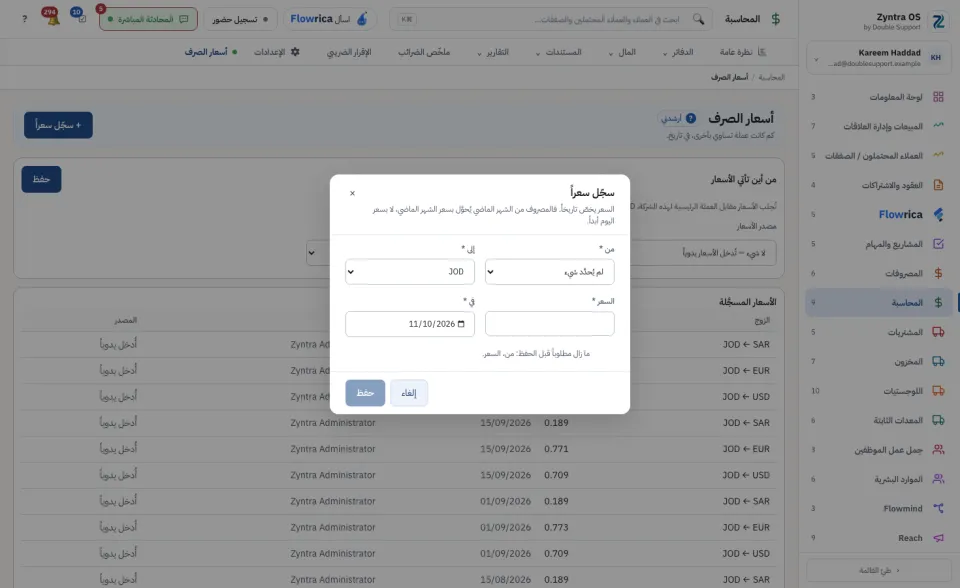Click إلغاء to cancel the dialog
The image size is (960, 588).
coord(408,393)
